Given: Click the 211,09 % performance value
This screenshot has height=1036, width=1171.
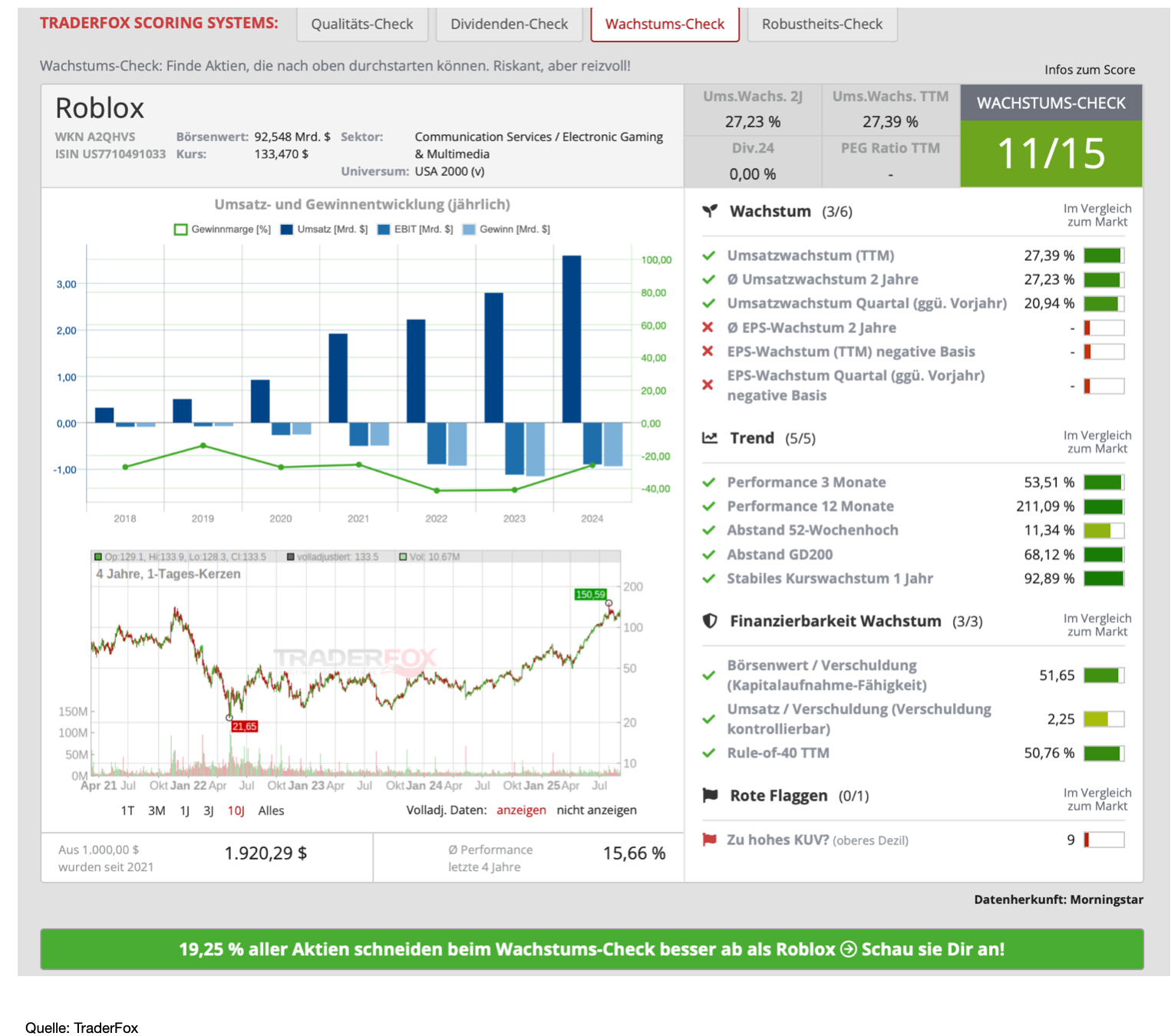Looking at the screenshot, I should 1045,506.
